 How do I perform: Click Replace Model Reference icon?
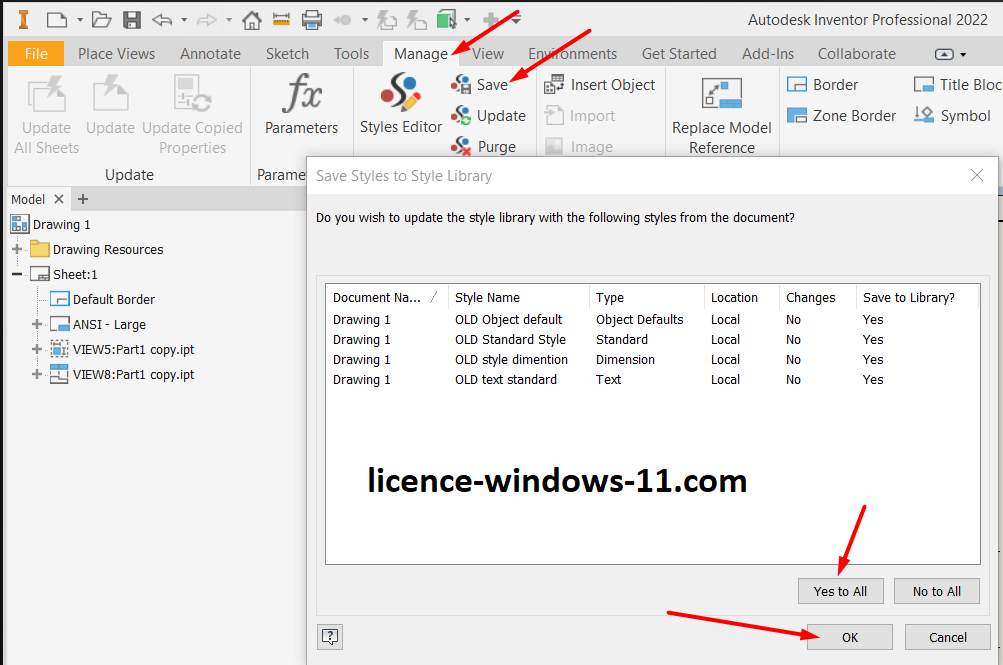[x=721, y=95]
